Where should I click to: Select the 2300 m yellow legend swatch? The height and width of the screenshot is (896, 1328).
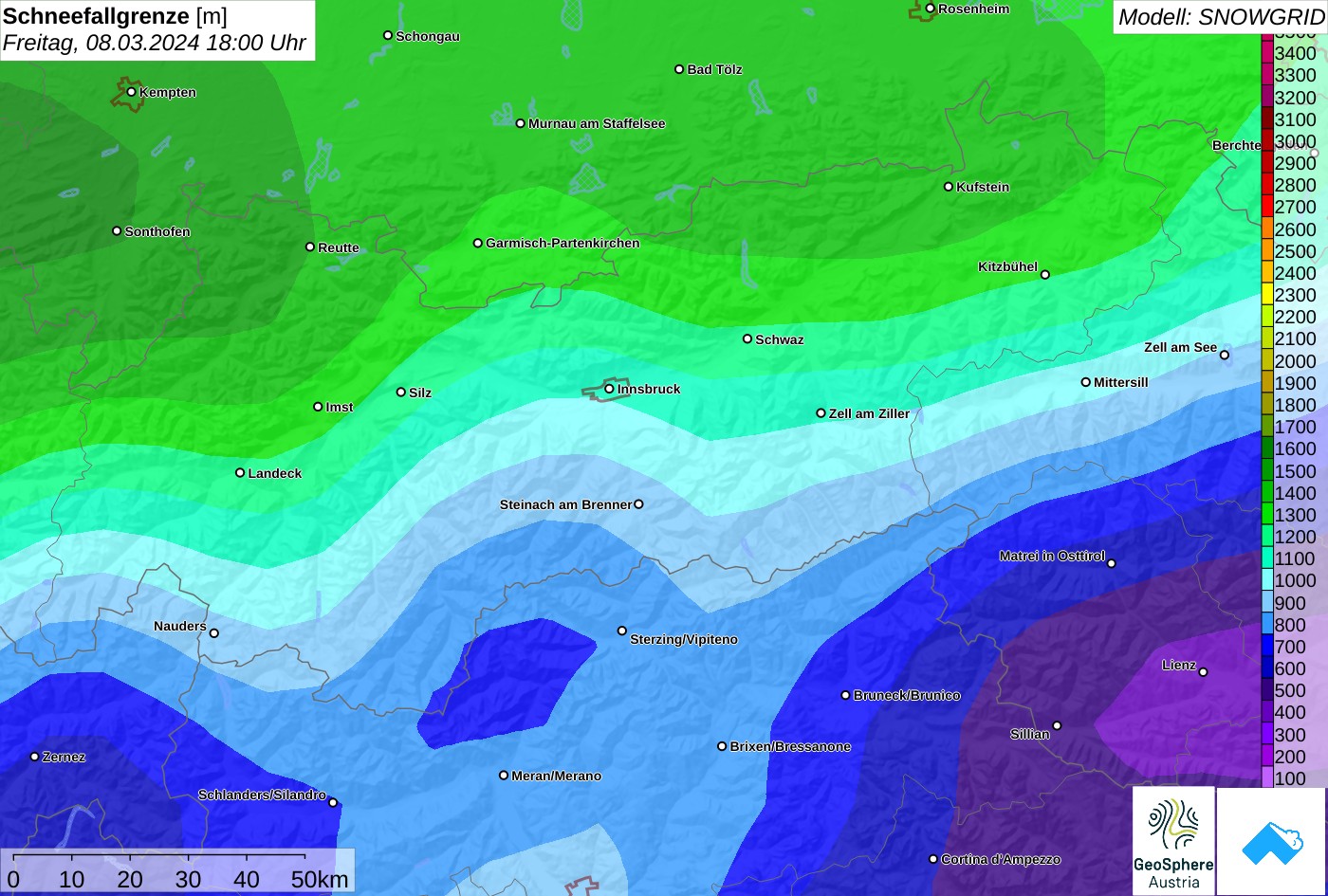tap(1267, 295)
